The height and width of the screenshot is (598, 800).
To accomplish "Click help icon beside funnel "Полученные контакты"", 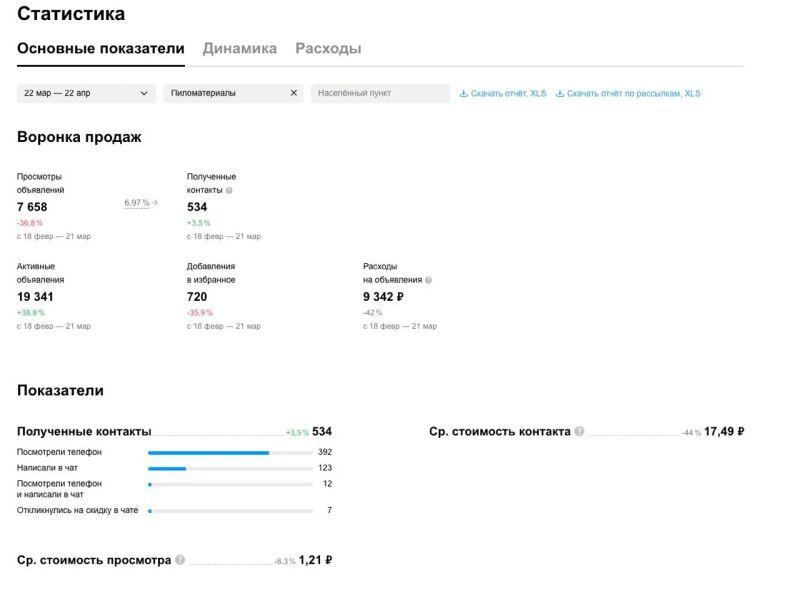I will click(229, 190).
